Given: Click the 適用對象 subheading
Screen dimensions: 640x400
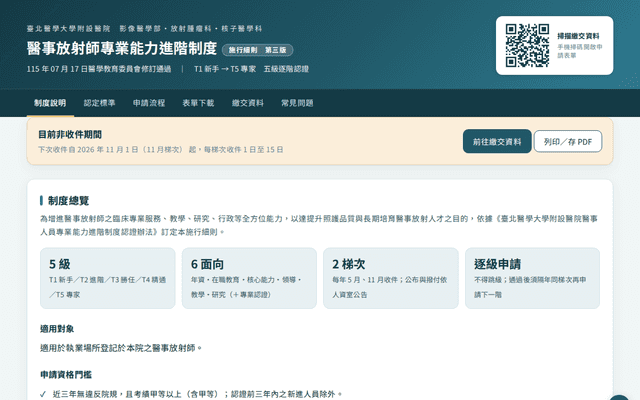Looking at the screenshot, I should click(x=57, y=329).
